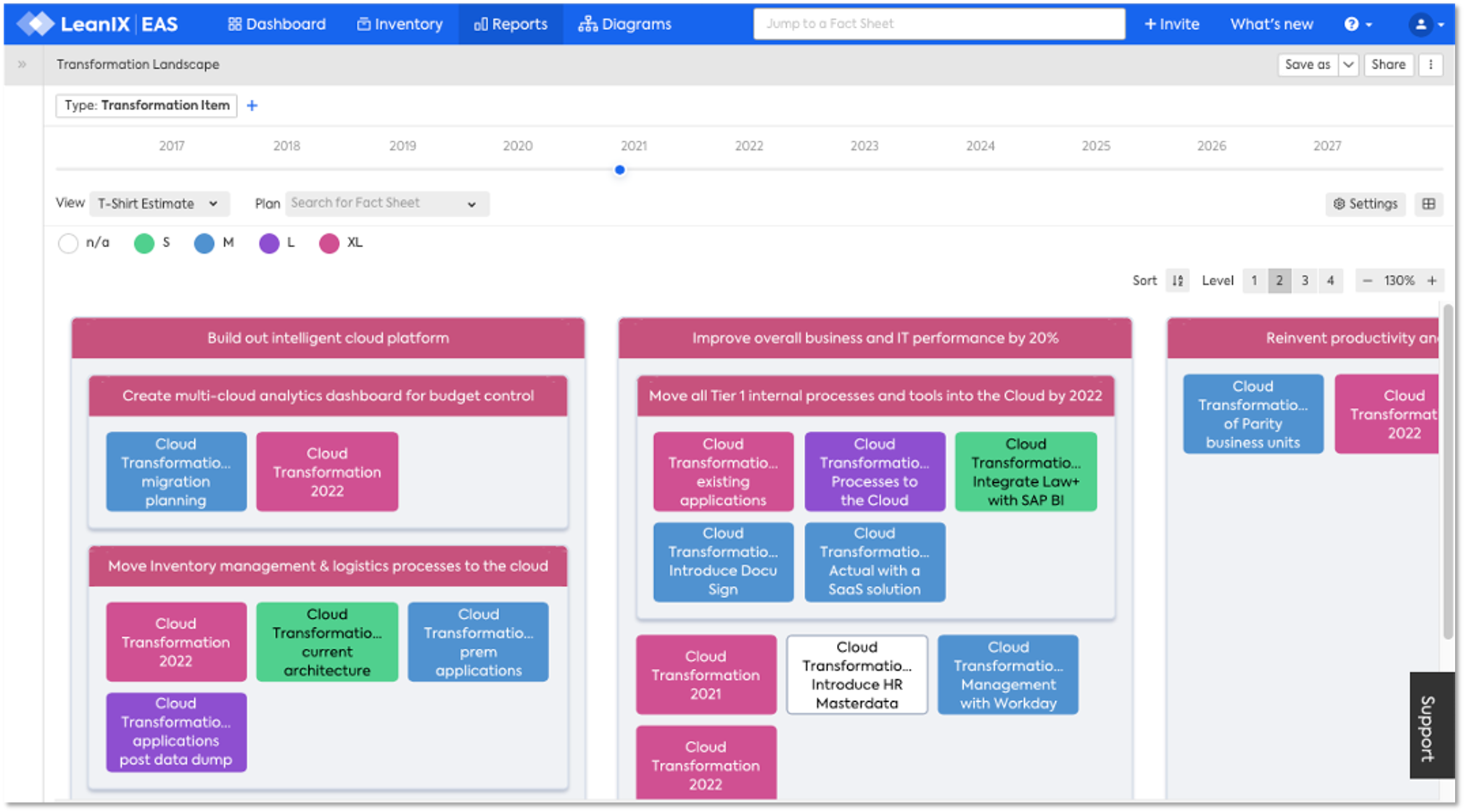Click the plus icon to add filter
This screenshot has width=1465, height=812.
coord(252,106)
